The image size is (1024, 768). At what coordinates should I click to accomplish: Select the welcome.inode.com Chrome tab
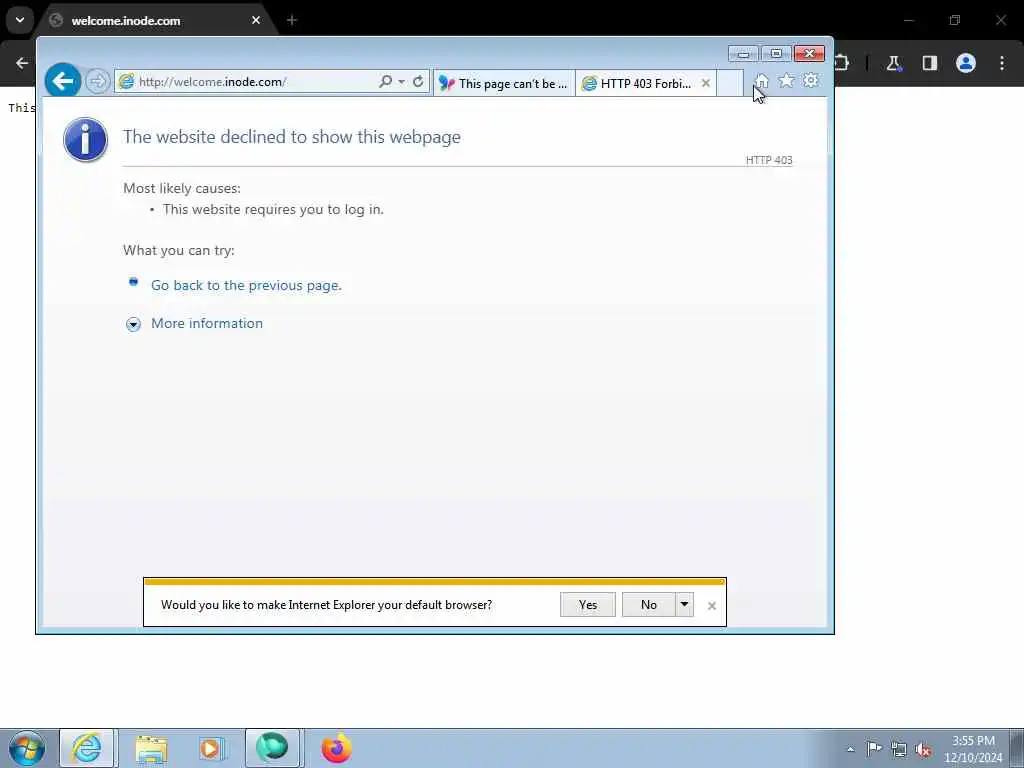click(x=155, y=21)
